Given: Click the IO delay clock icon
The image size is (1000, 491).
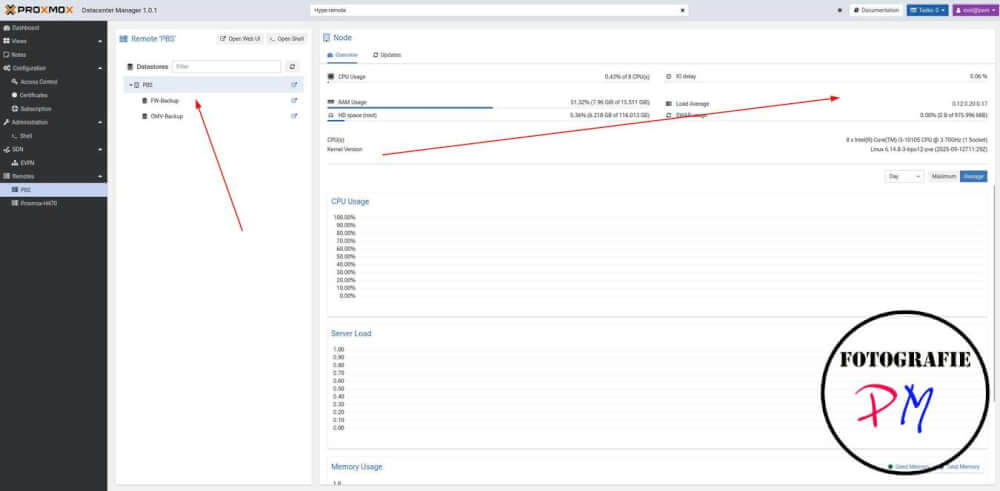Looking at the screenshot, I should pos(668,77).
